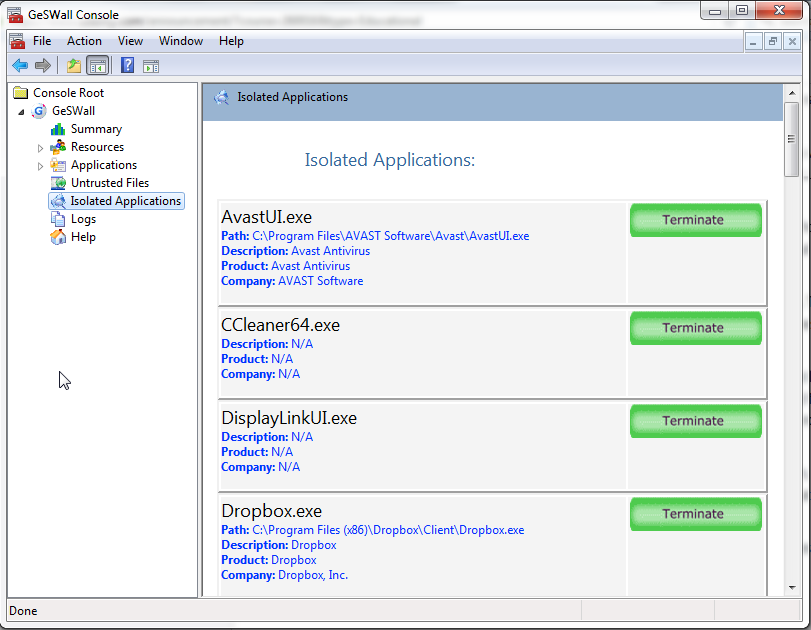The height and width of the screenshot is (630, 811).
Task: Select the Applications tree label
Action: tap(104, 165)
